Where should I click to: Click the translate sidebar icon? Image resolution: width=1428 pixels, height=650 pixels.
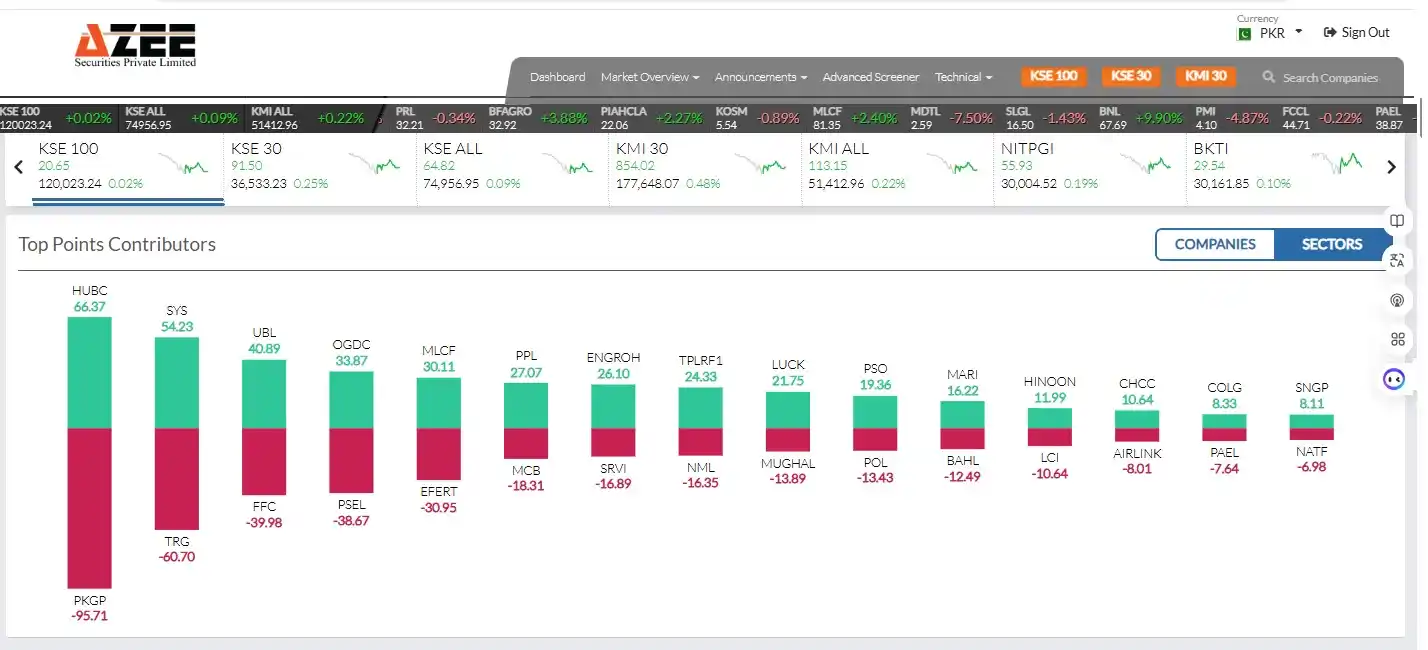tap(1398, 260)
